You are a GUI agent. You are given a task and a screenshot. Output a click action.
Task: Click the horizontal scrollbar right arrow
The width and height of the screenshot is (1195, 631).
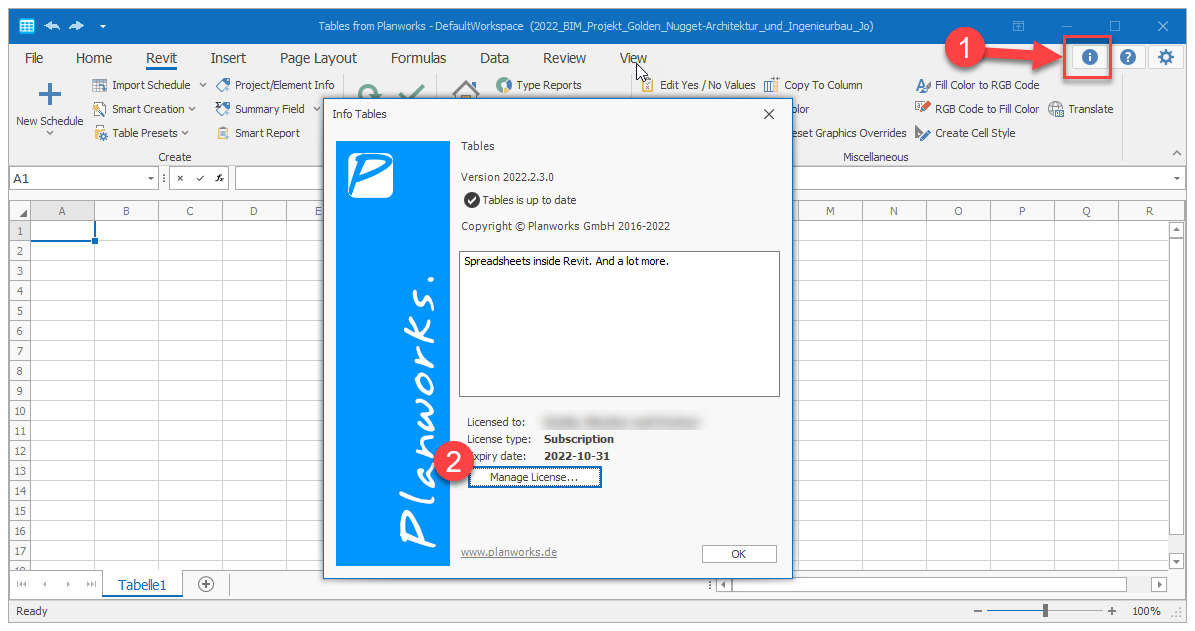(x=1159, y=585)
